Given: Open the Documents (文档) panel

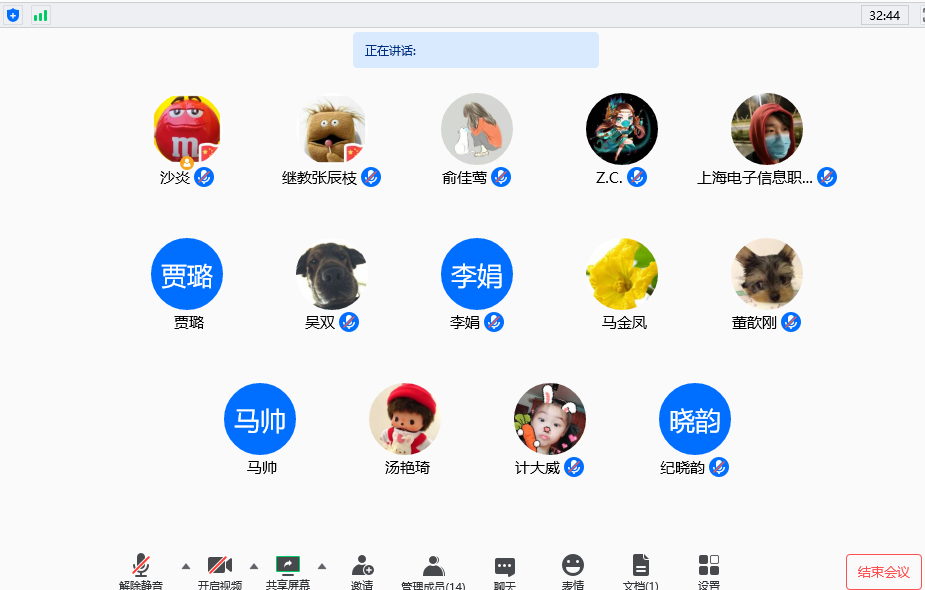Looking at the screenshot, I should tap(641, 566).
